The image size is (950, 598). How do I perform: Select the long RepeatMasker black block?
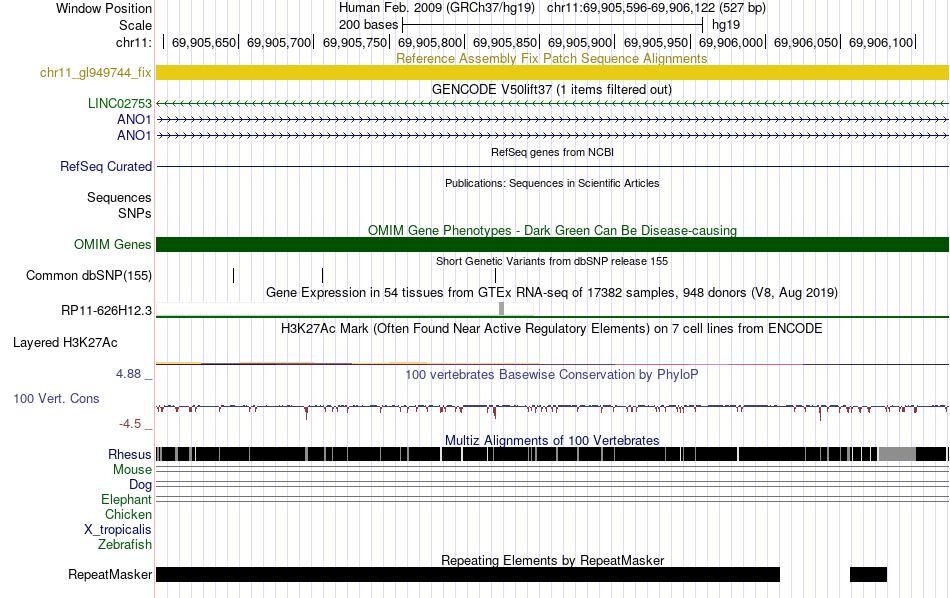pyautogui.click(x=468, y=574)
